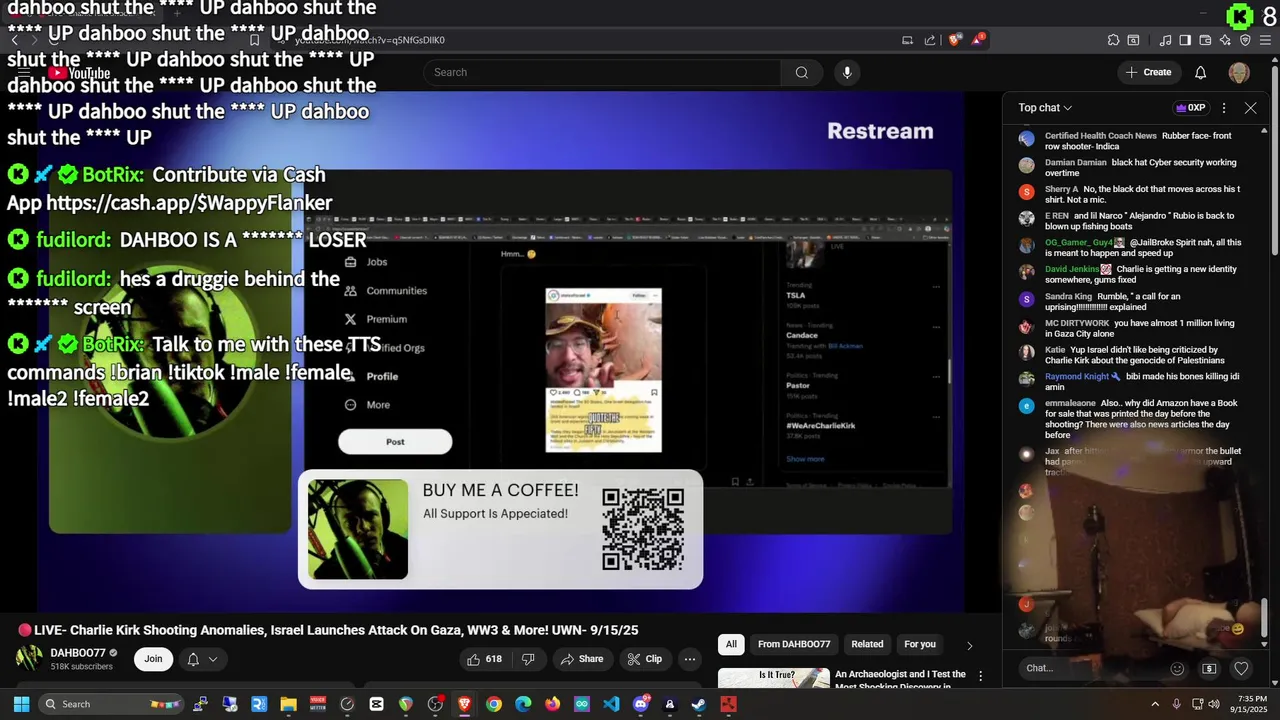1280x720 pixels.
Task: Click the YouTube search microphone icon
Action: pos(847,72)
